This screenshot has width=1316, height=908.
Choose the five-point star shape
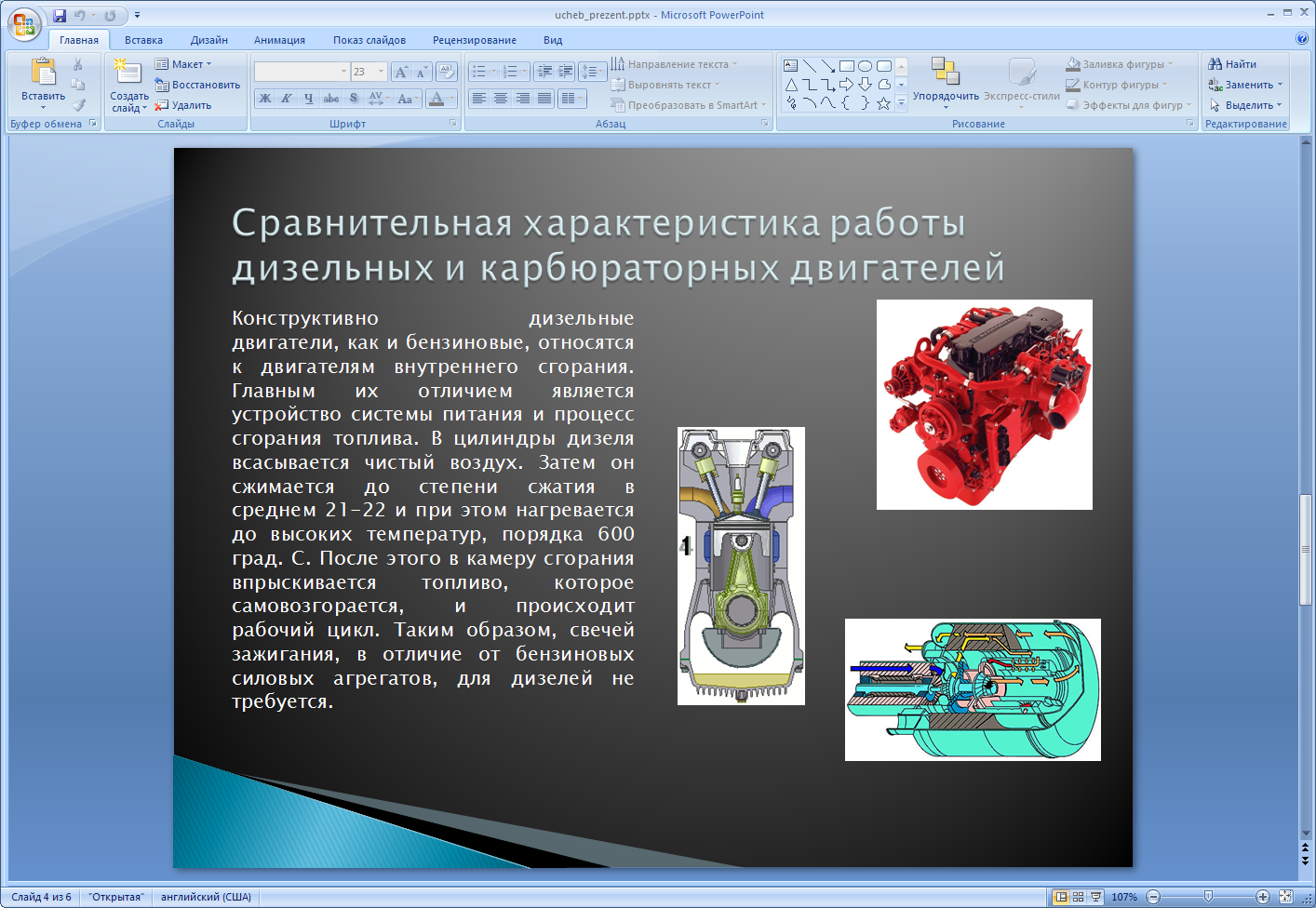(x=884, y=103)
